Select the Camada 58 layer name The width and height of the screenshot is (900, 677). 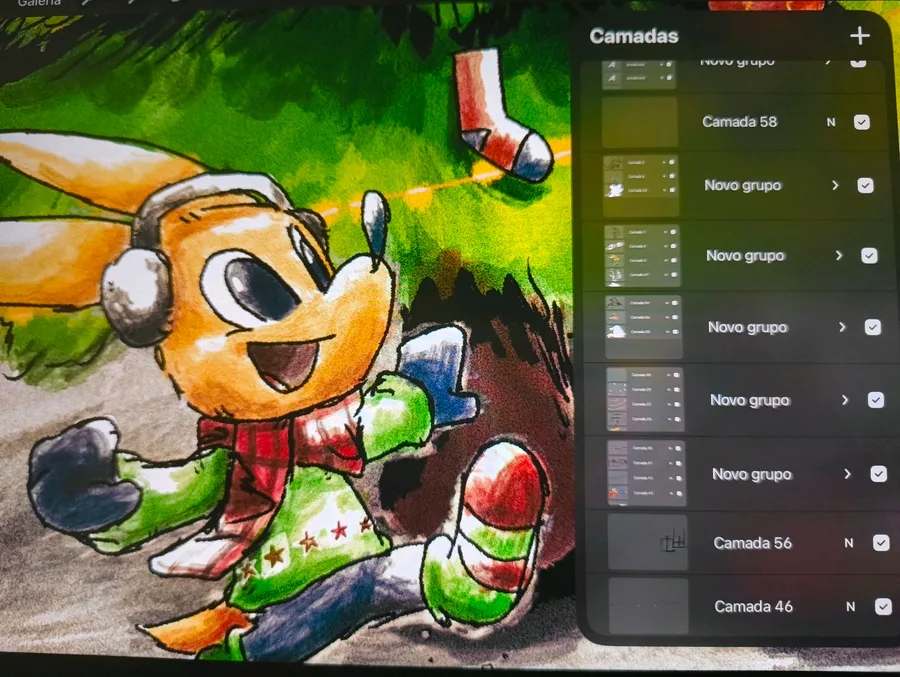click(x=739, y=122)
